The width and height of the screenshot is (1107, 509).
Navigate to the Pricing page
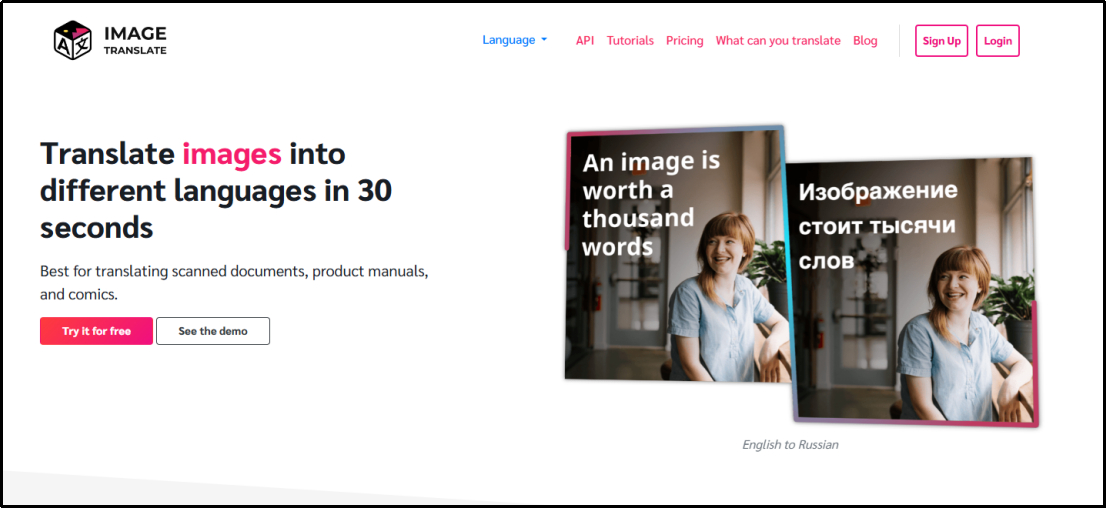click(684, 41)
